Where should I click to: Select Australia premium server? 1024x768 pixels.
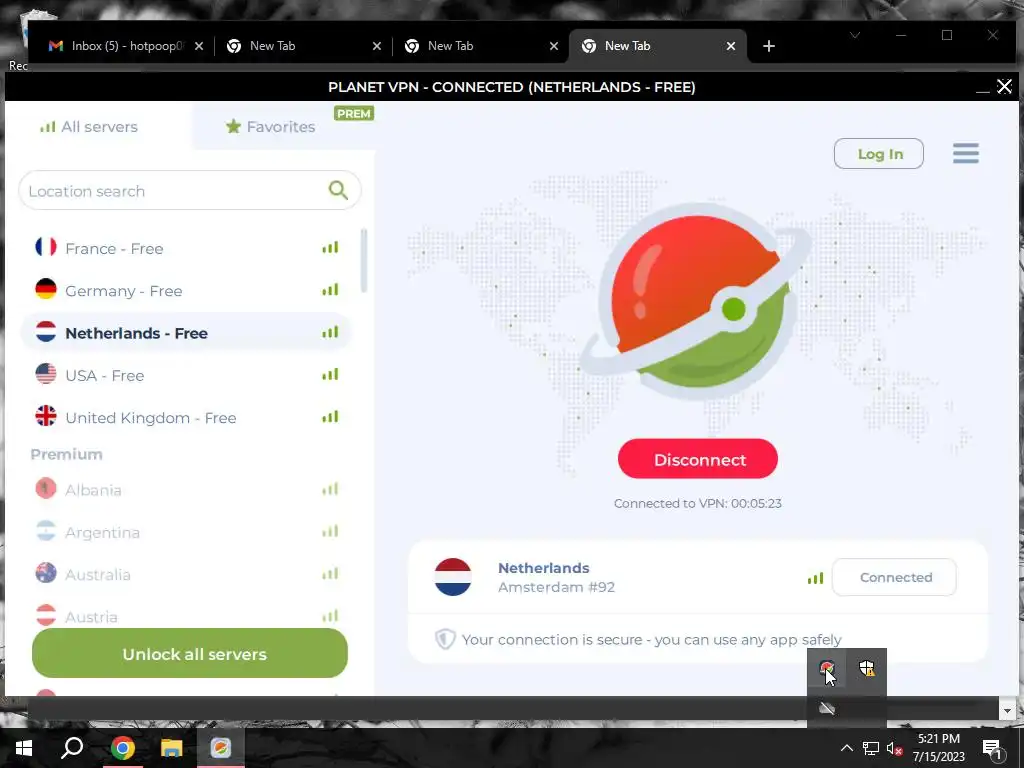(186, 574)
